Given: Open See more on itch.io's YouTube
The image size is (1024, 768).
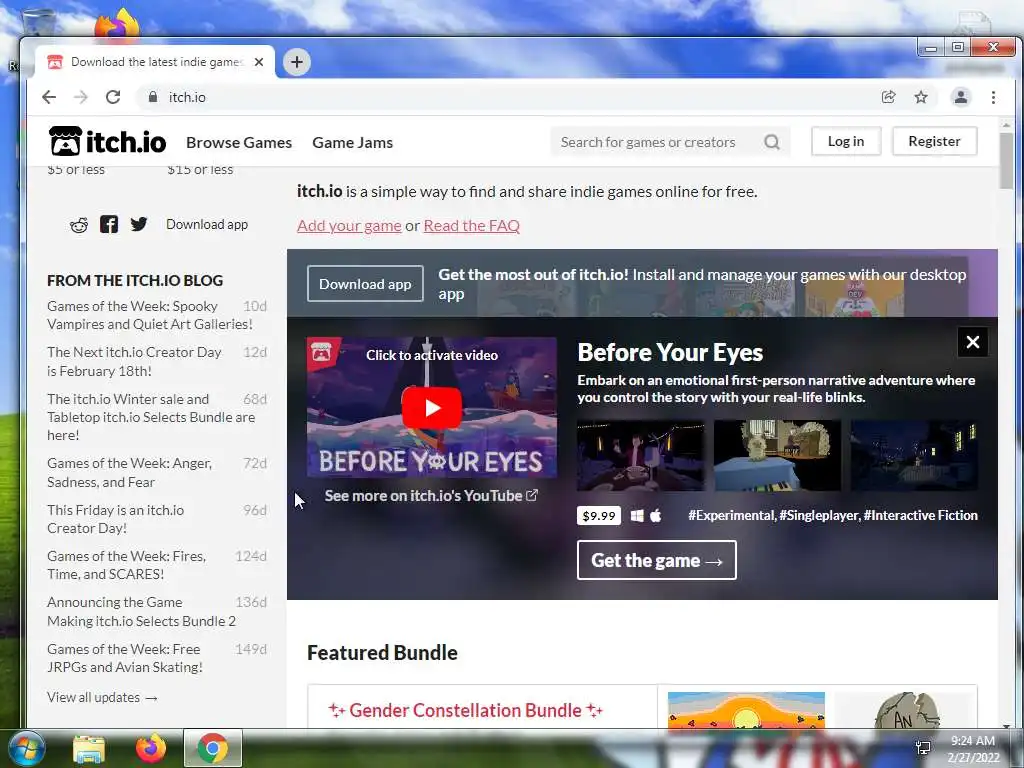Looking at the screenshot, I should (431, 496).
